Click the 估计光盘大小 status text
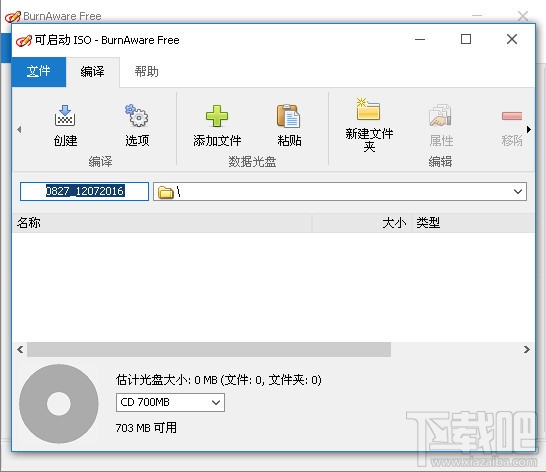 point(218,380)
